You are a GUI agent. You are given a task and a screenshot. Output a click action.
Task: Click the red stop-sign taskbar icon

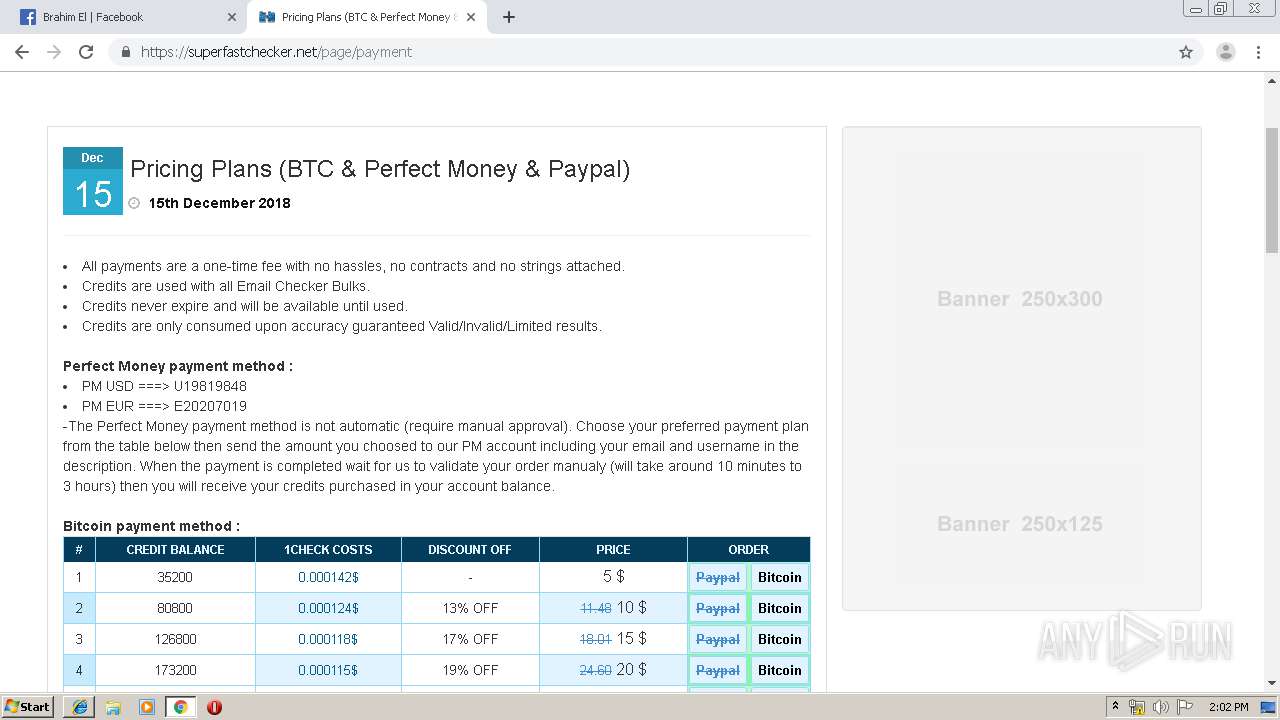pyautogui.click(x=214, y=707)
